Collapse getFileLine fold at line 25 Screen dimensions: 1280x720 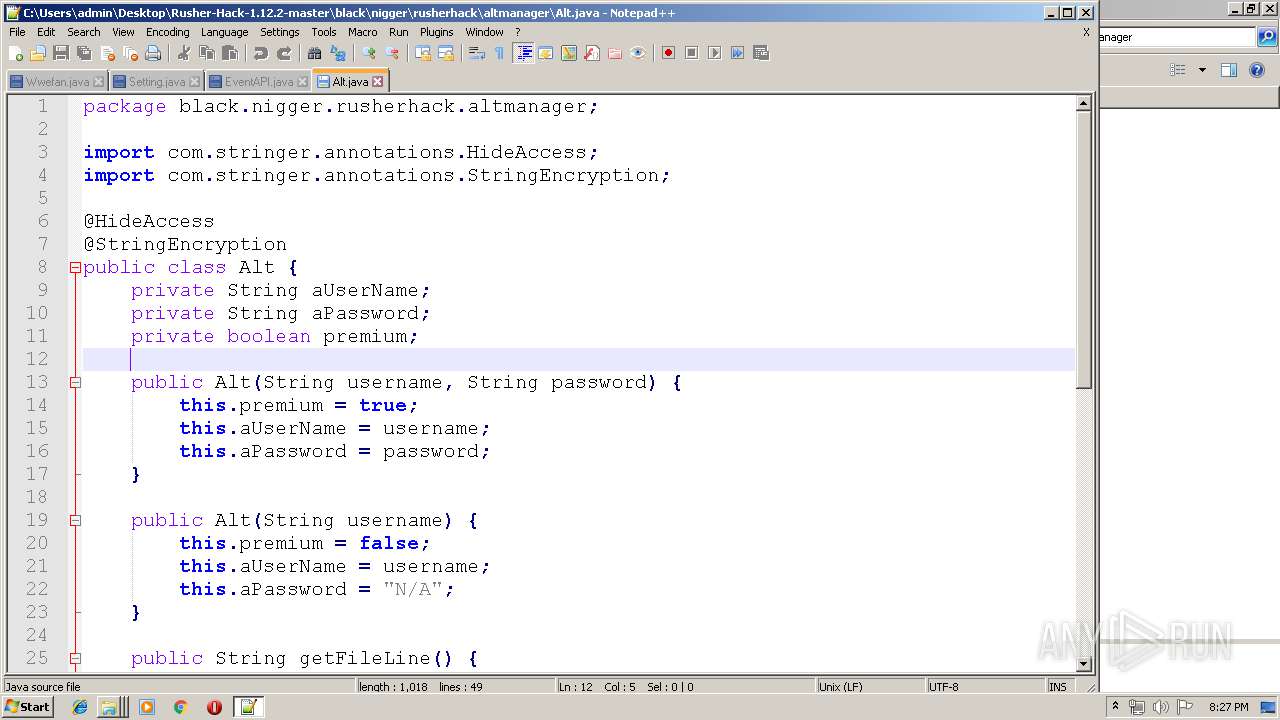(x=75, y=659)
